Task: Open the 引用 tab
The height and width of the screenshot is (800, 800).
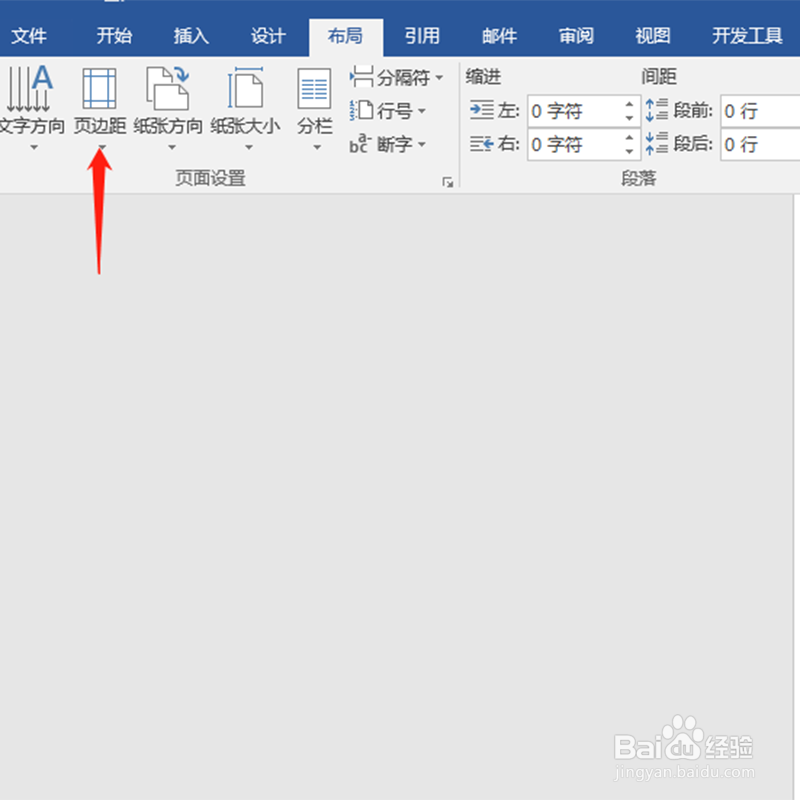Action: click(x=422, y=36)
